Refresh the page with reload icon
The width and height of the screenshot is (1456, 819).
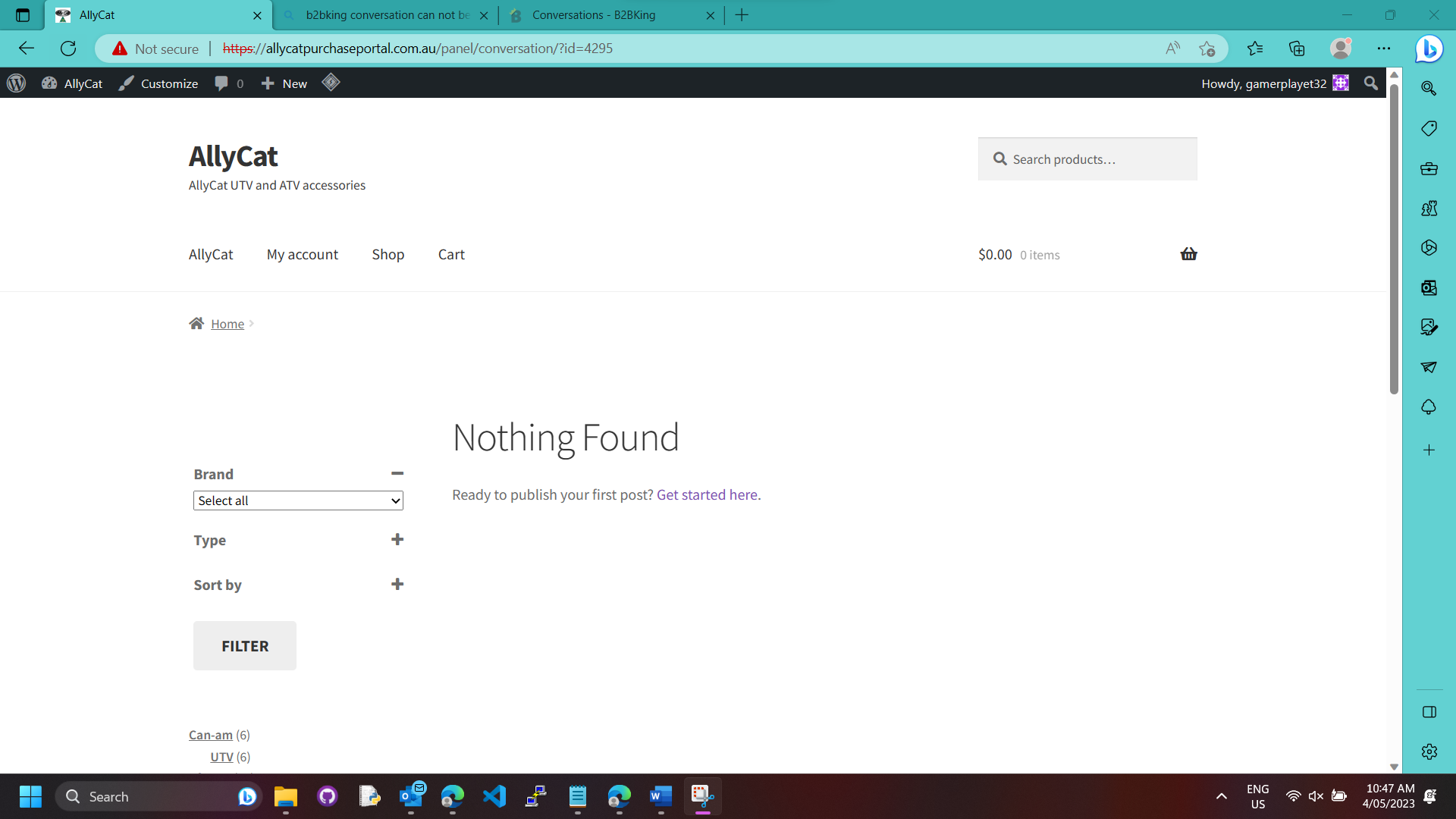point(68,49)
